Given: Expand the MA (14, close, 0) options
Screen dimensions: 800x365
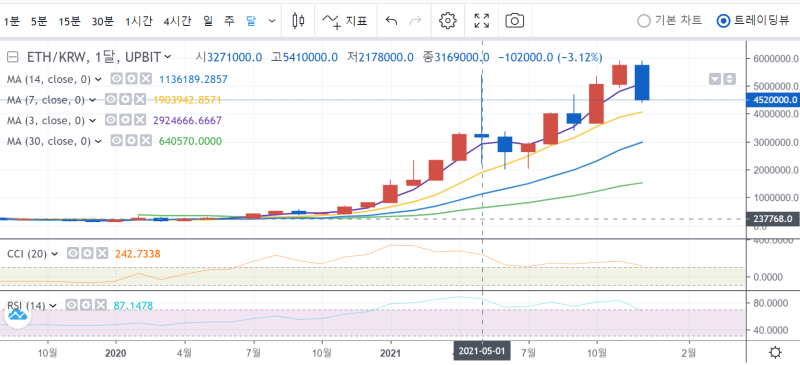Looking at the screenshot, I should coord(99,79).
